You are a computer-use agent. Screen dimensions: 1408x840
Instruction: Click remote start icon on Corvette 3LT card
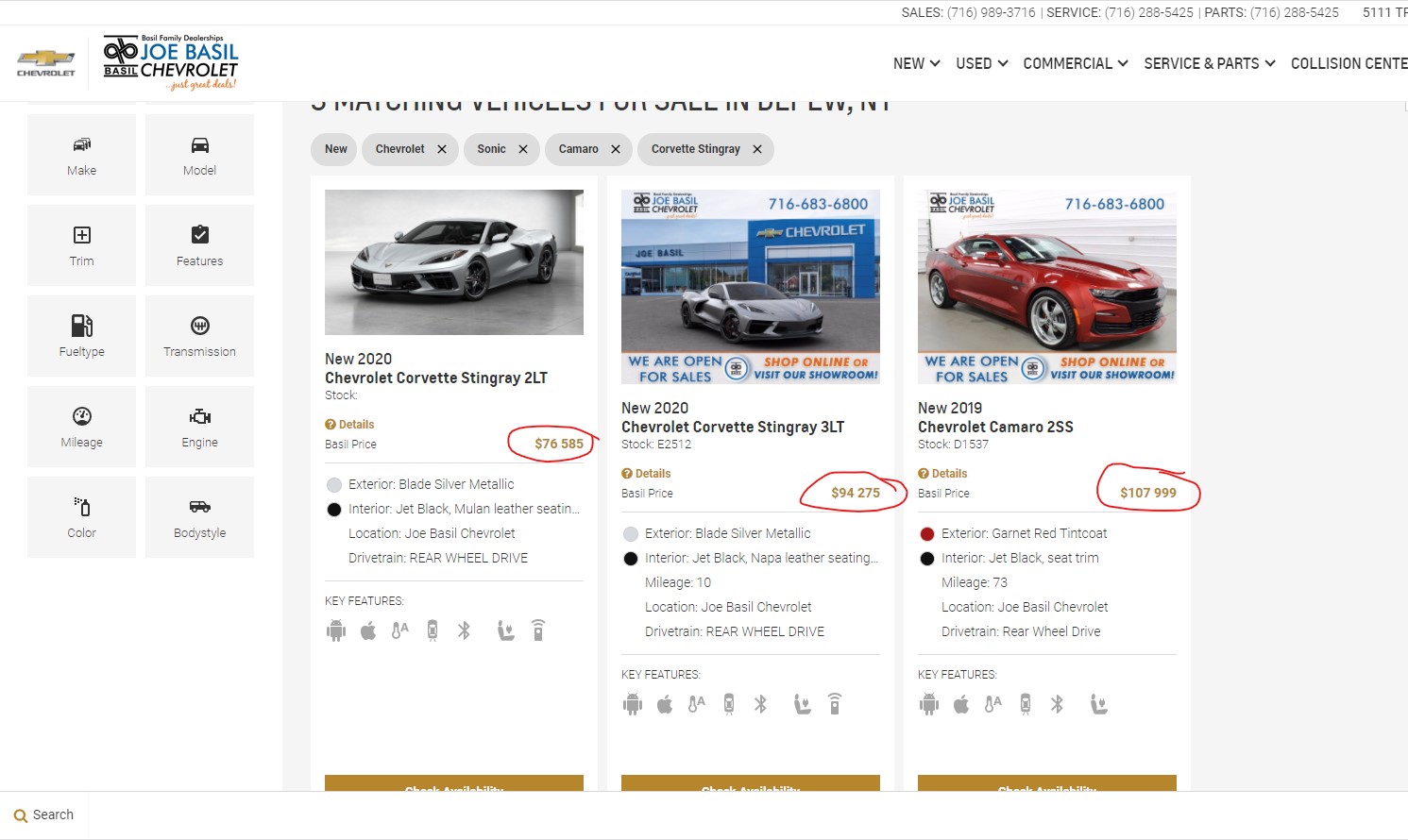coord(835,704)
